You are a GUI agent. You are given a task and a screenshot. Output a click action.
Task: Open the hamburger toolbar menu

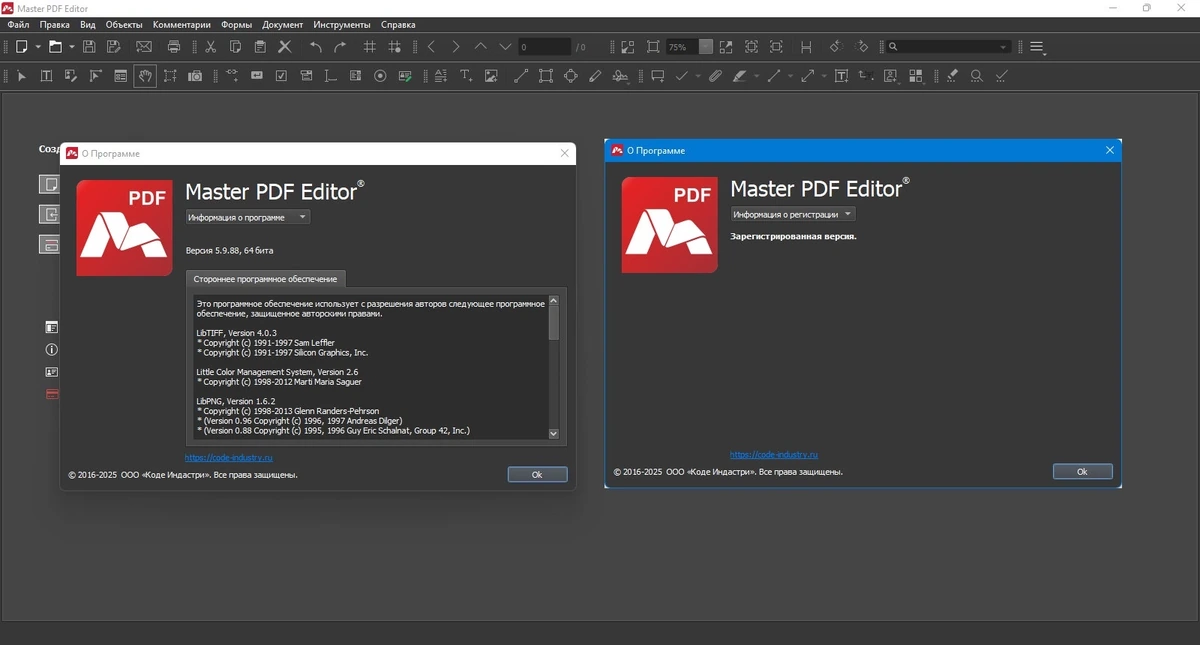(1037, 47)
